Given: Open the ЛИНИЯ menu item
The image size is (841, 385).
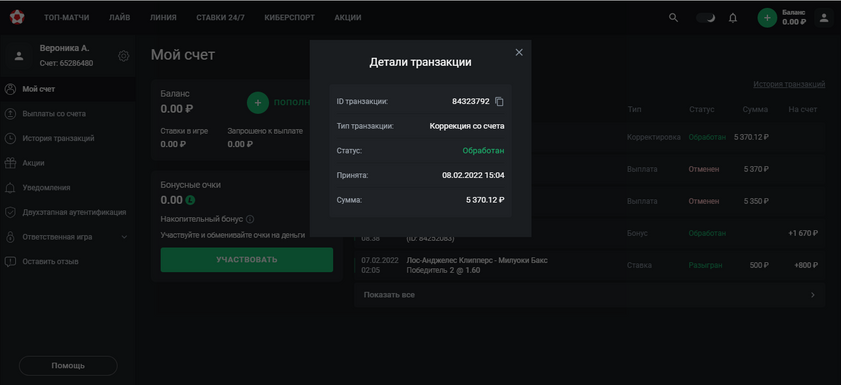Looking at the screenshot, I should [x=163, y=18].
